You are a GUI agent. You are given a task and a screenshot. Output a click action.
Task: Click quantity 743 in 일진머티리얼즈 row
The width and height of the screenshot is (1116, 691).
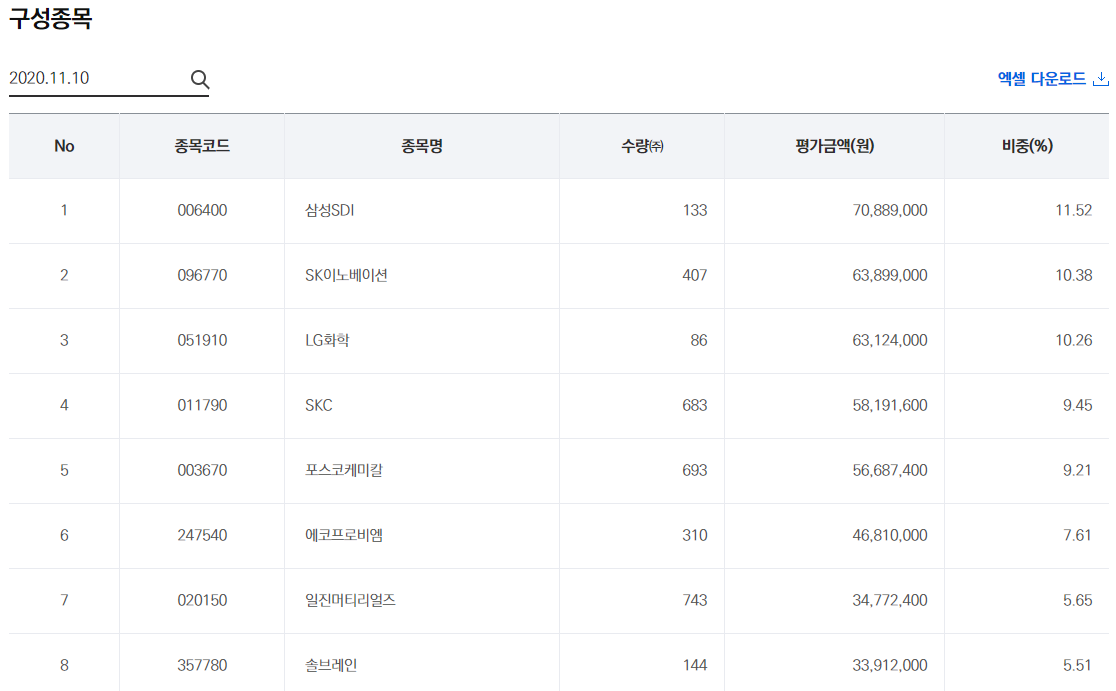point(695,601)
